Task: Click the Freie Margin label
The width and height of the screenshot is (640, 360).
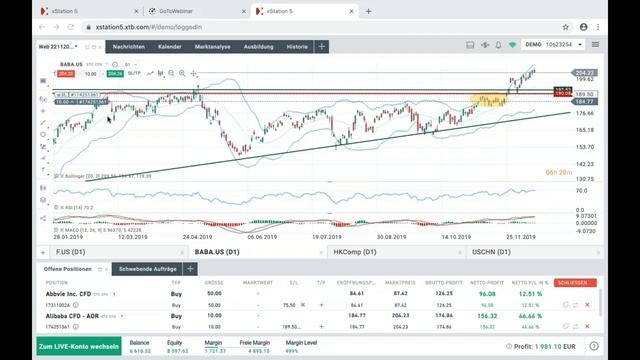Action: [255, 343]
